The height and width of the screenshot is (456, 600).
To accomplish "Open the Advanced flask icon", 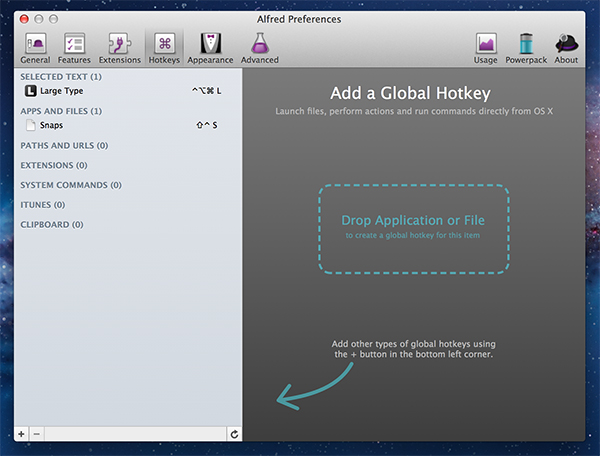I will coord(260,43).
